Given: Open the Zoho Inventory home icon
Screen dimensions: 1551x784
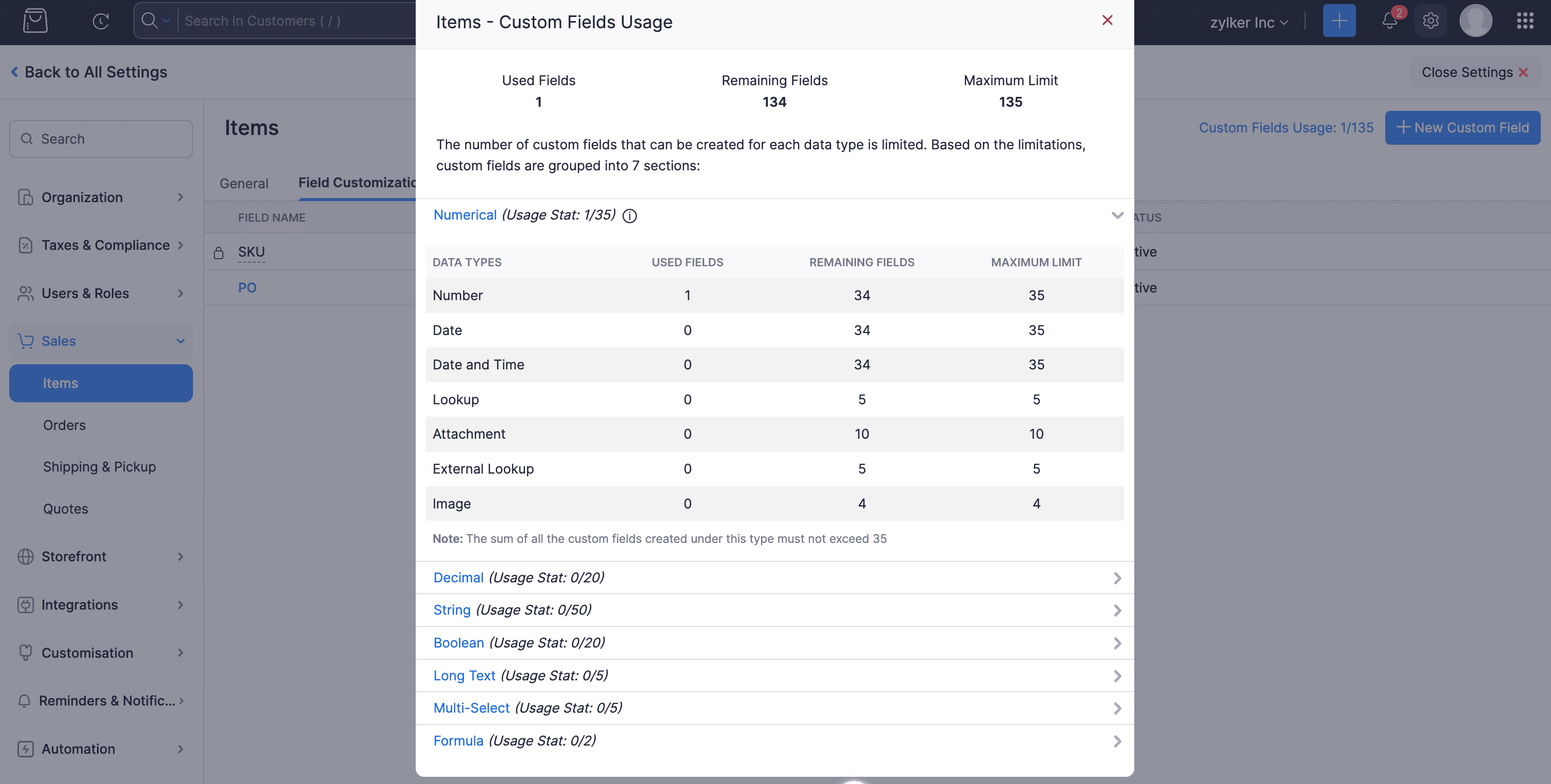Looking at the screenshot, I should 34,20.
